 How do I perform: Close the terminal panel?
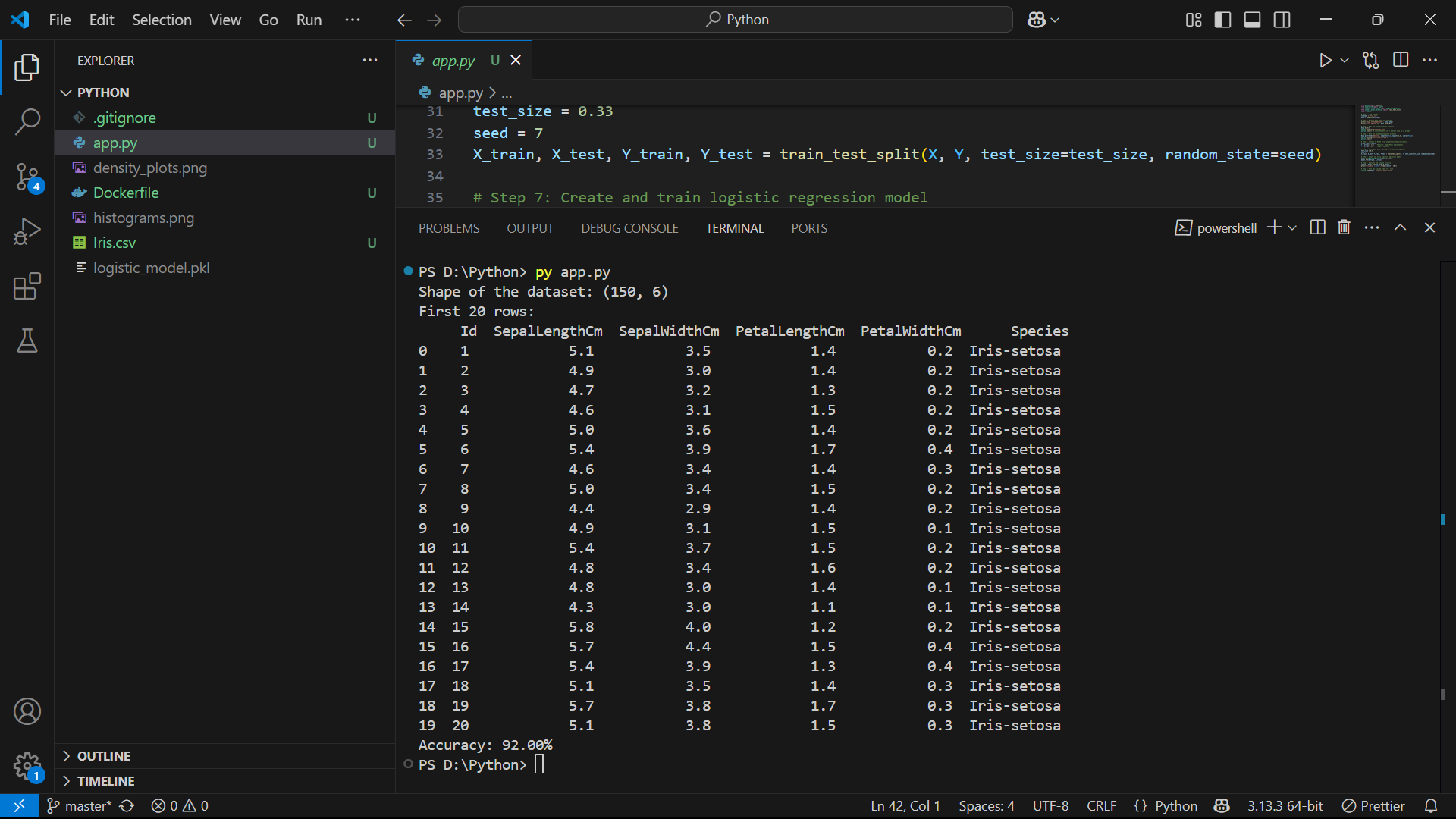[1430, 227]
